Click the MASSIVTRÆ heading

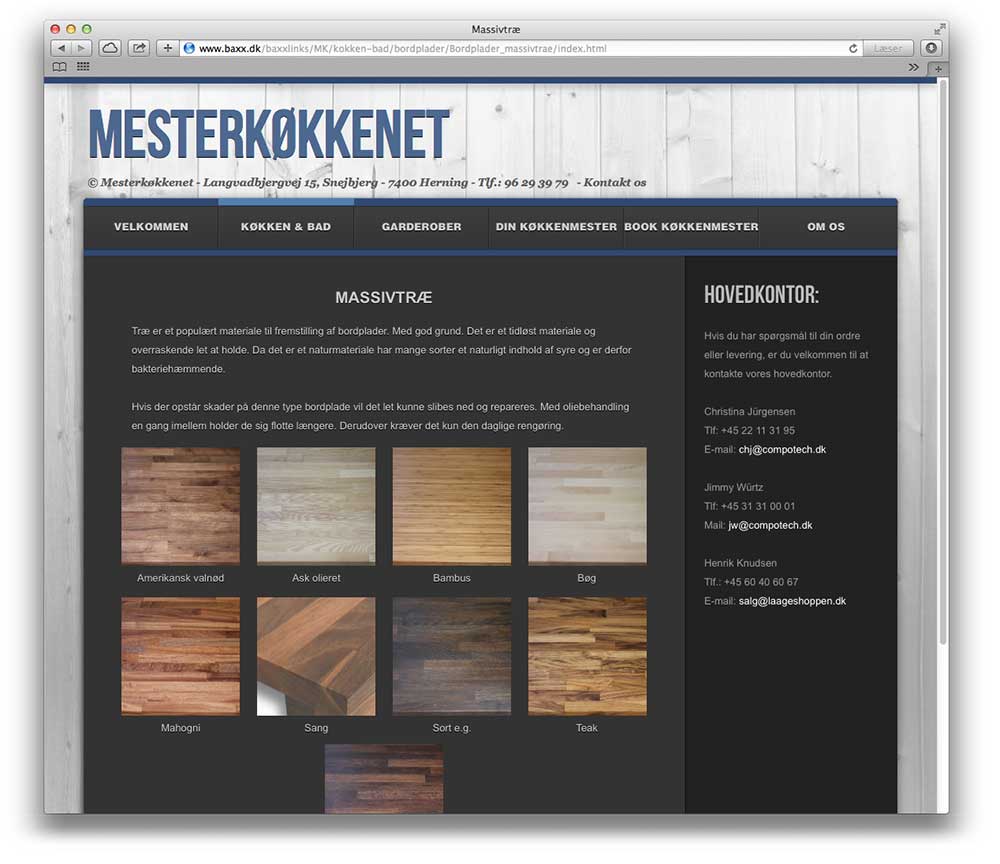pyautogui.click(x=384, y=298)
